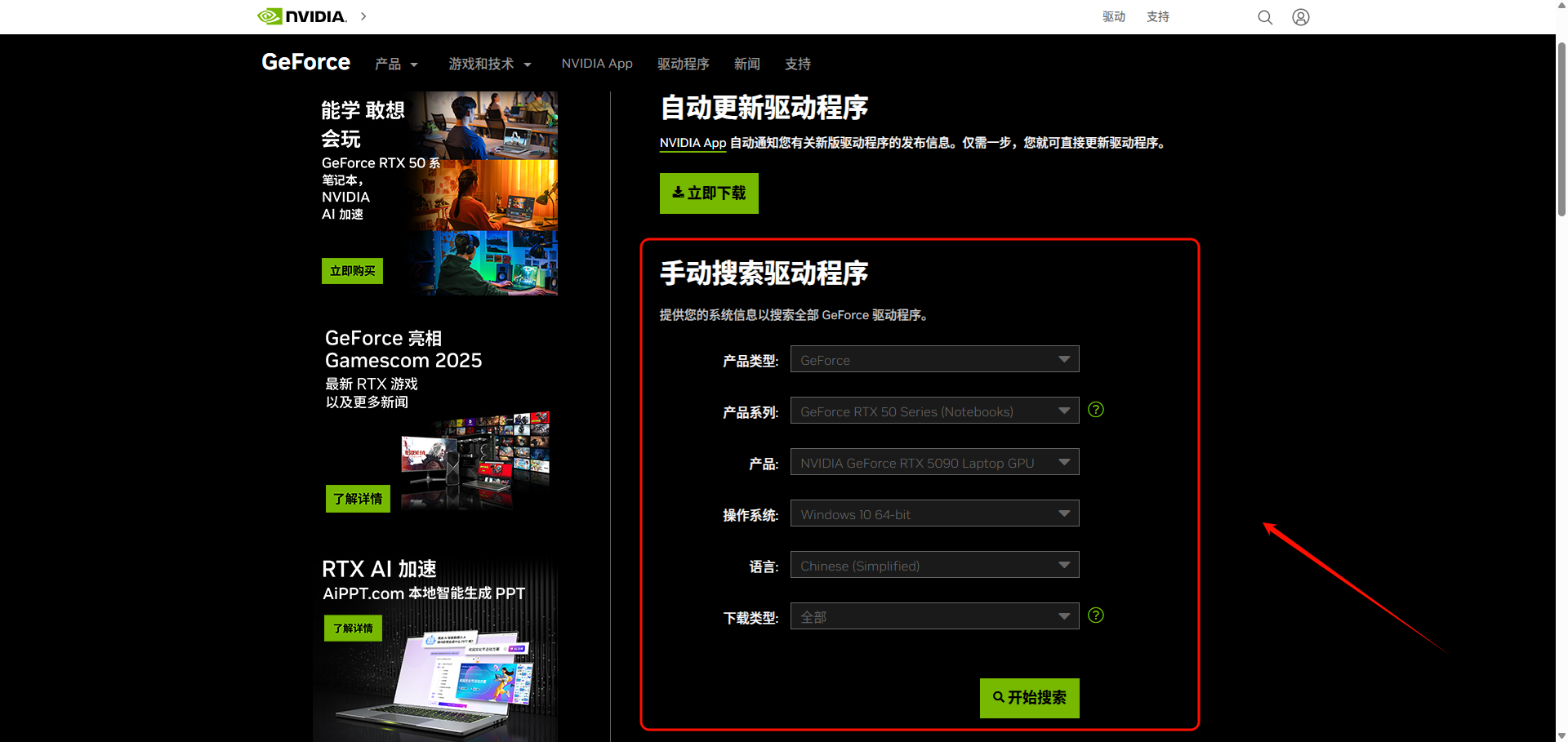Open the 下载类型 dropdown
1568x742 pixels.
(x=934, y=616)
